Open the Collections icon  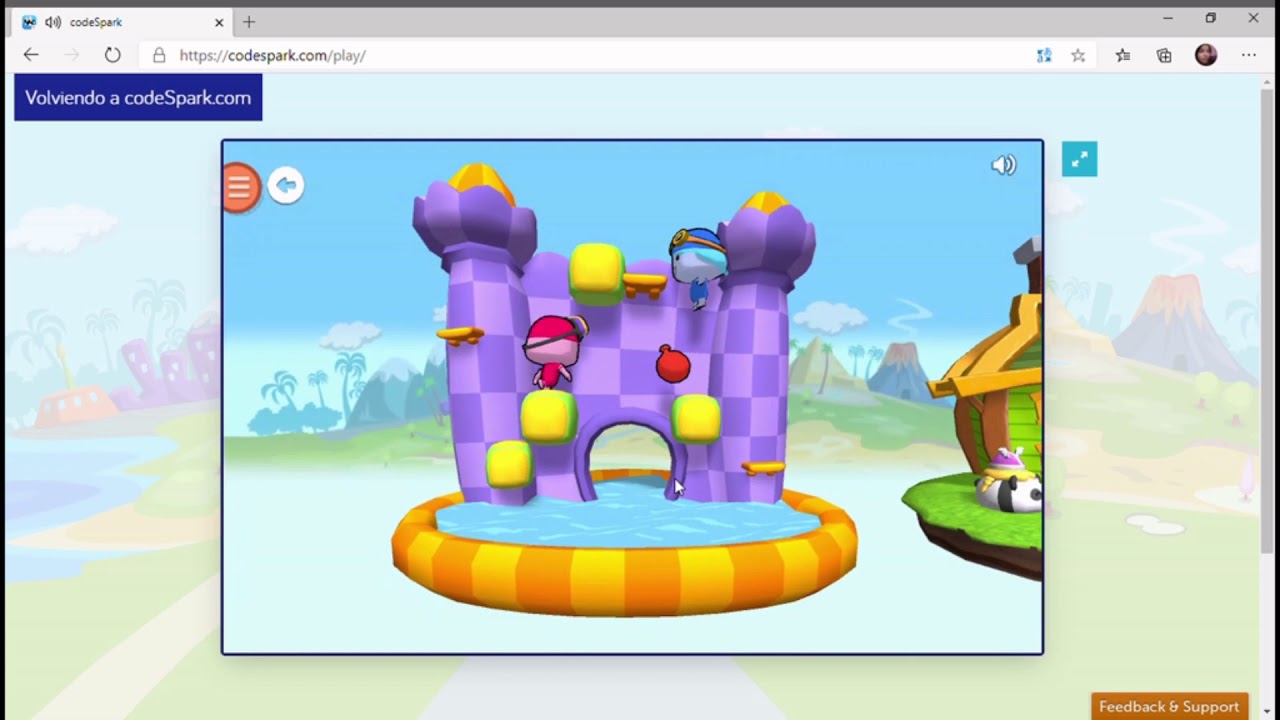1164,56
